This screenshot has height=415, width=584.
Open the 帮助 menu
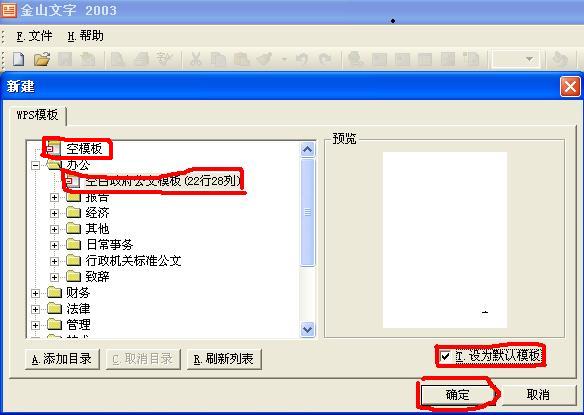point(85,36)
